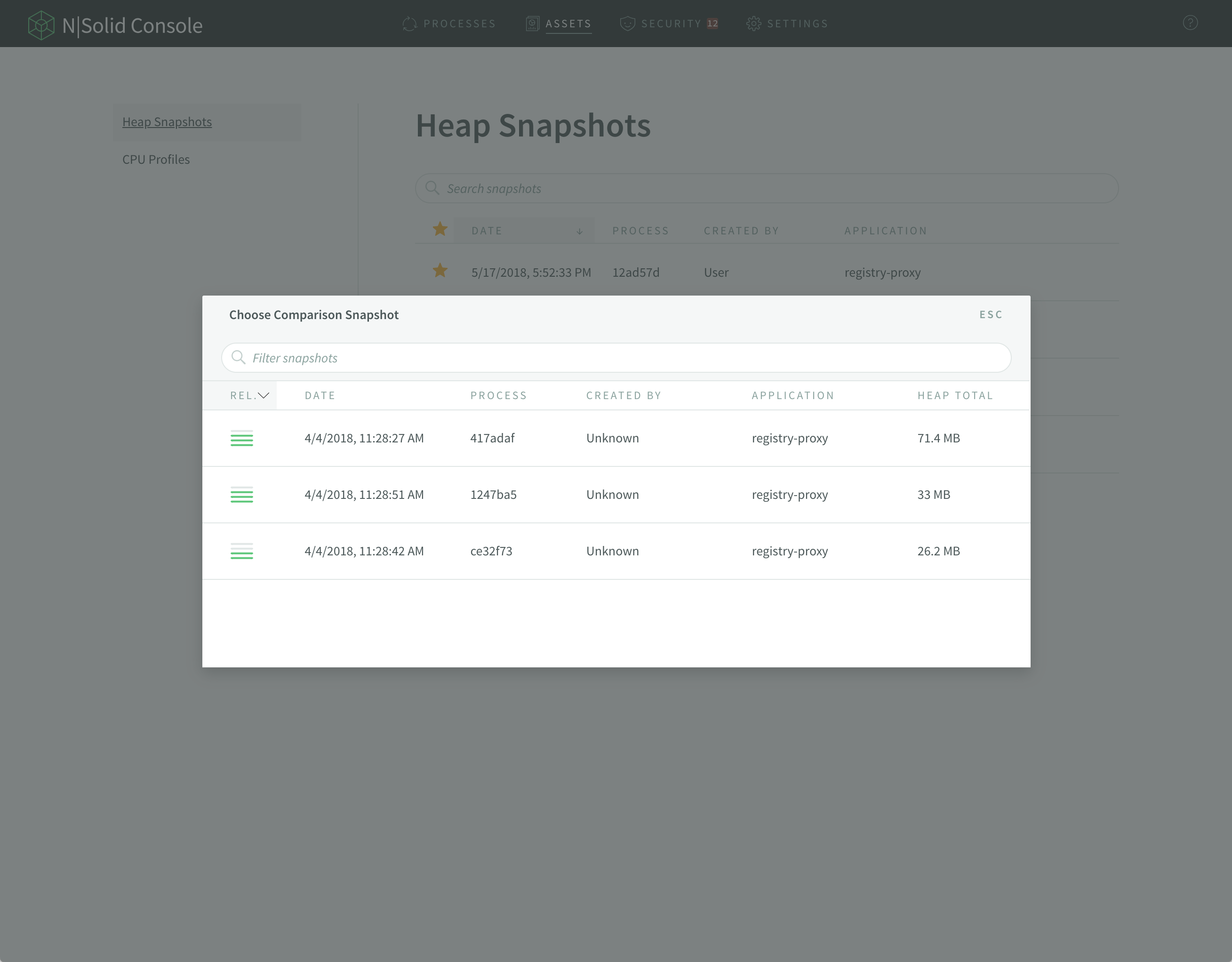Click heap total 71.4 MB
Viewport: 1232px width, 962px height.
(939, 438)
